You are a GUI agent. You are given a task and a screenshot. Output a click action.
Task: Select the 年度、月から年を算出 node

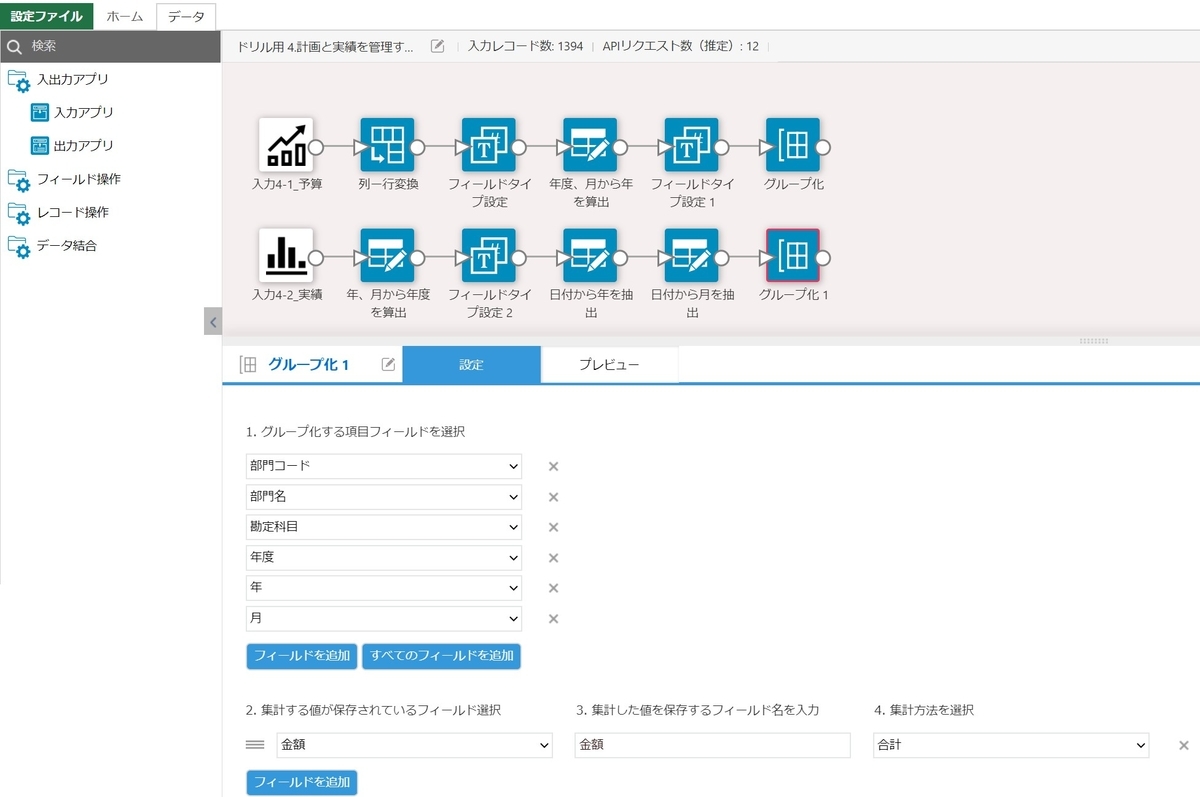(590, 145)
